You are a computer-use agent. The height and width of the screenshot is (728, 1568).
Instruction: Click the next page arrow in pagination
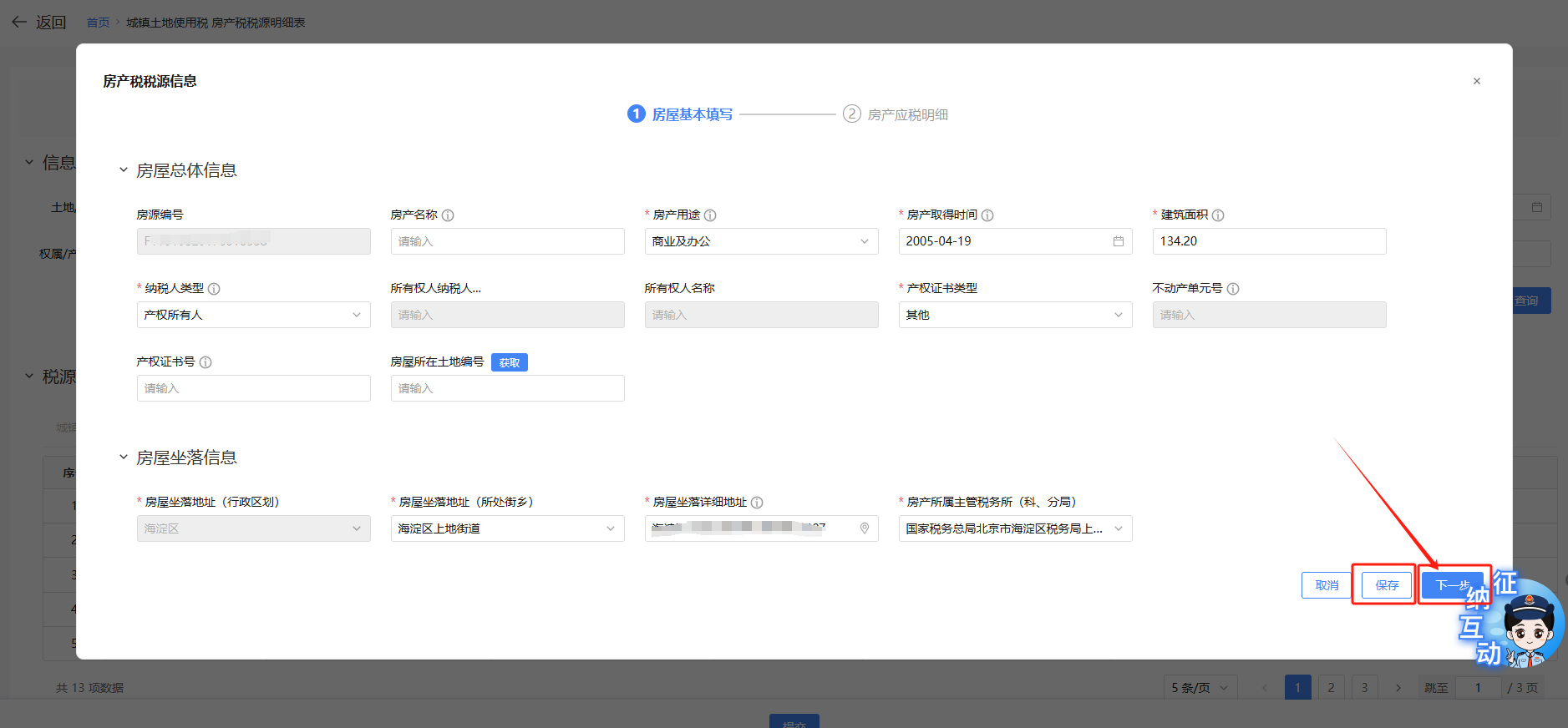tap(1398, 688)
